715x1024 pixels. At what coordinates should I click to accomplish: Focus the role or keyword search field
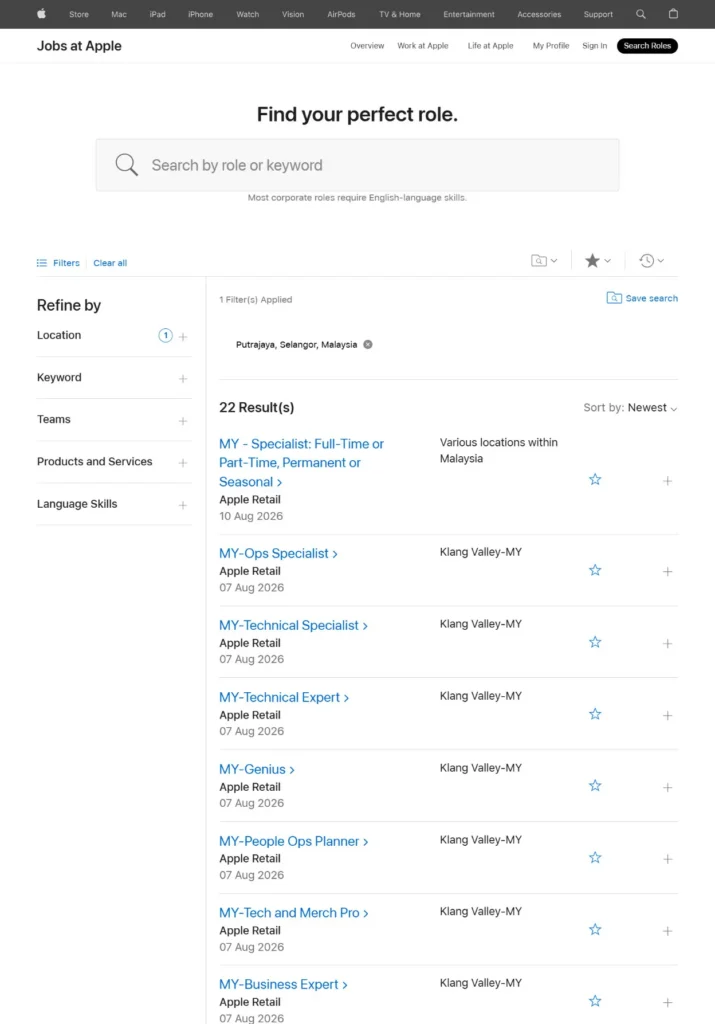click(x=357, y=165)
